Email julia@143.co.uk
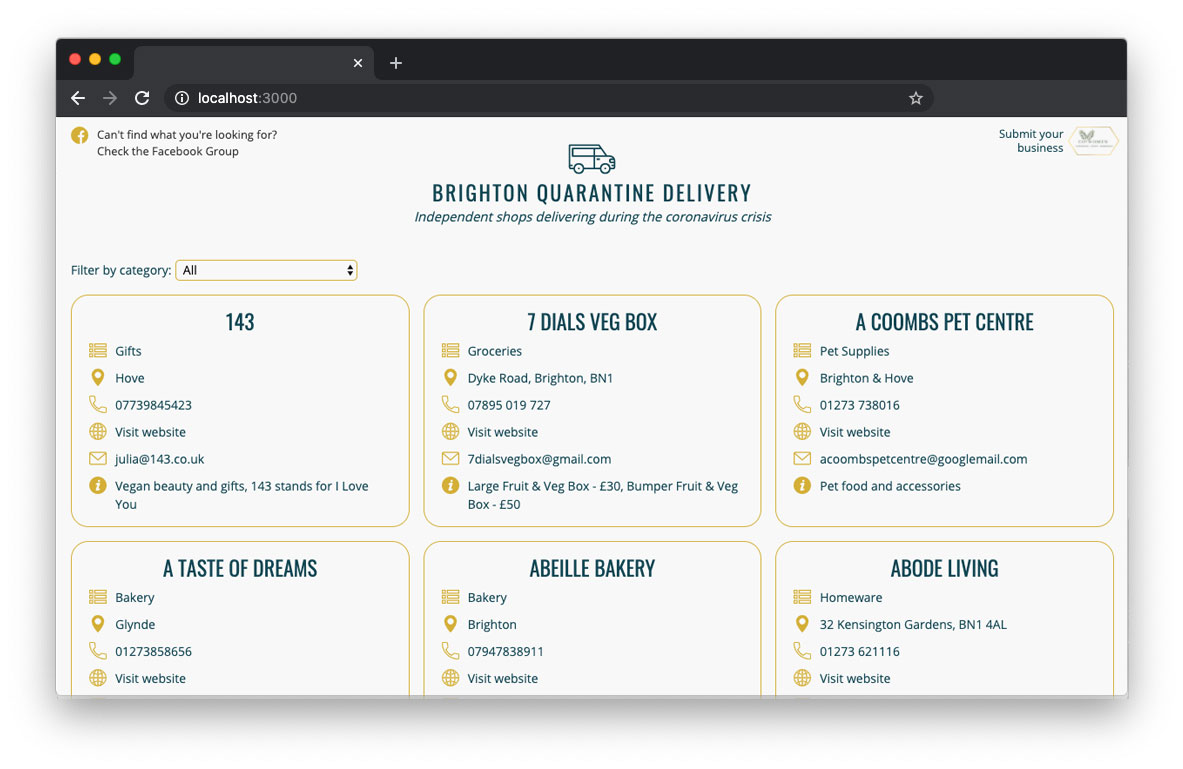The image size is (1183, 769). (x=159, y=459)
